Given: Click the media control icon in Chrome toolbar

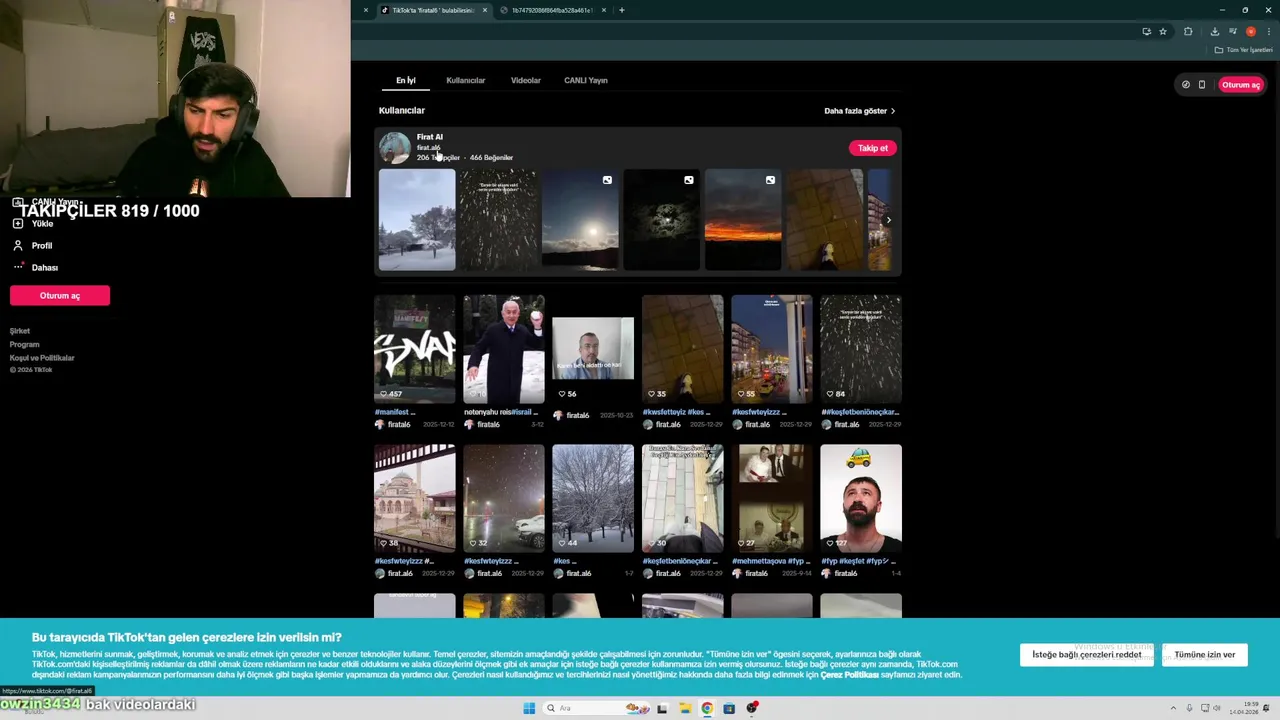Looking at the screenshot, I should pos(1232,31).
